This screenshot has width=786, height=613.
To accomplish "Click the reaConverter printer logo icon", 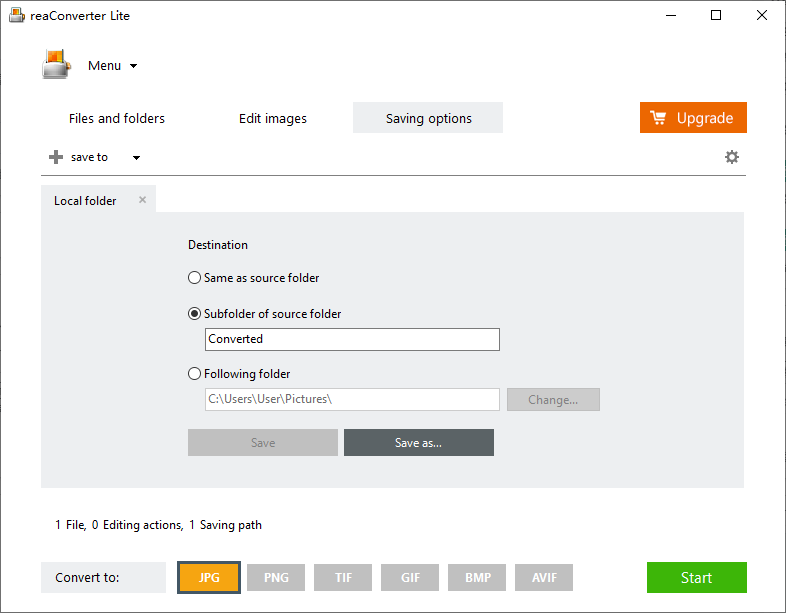I will click(56, 65).
